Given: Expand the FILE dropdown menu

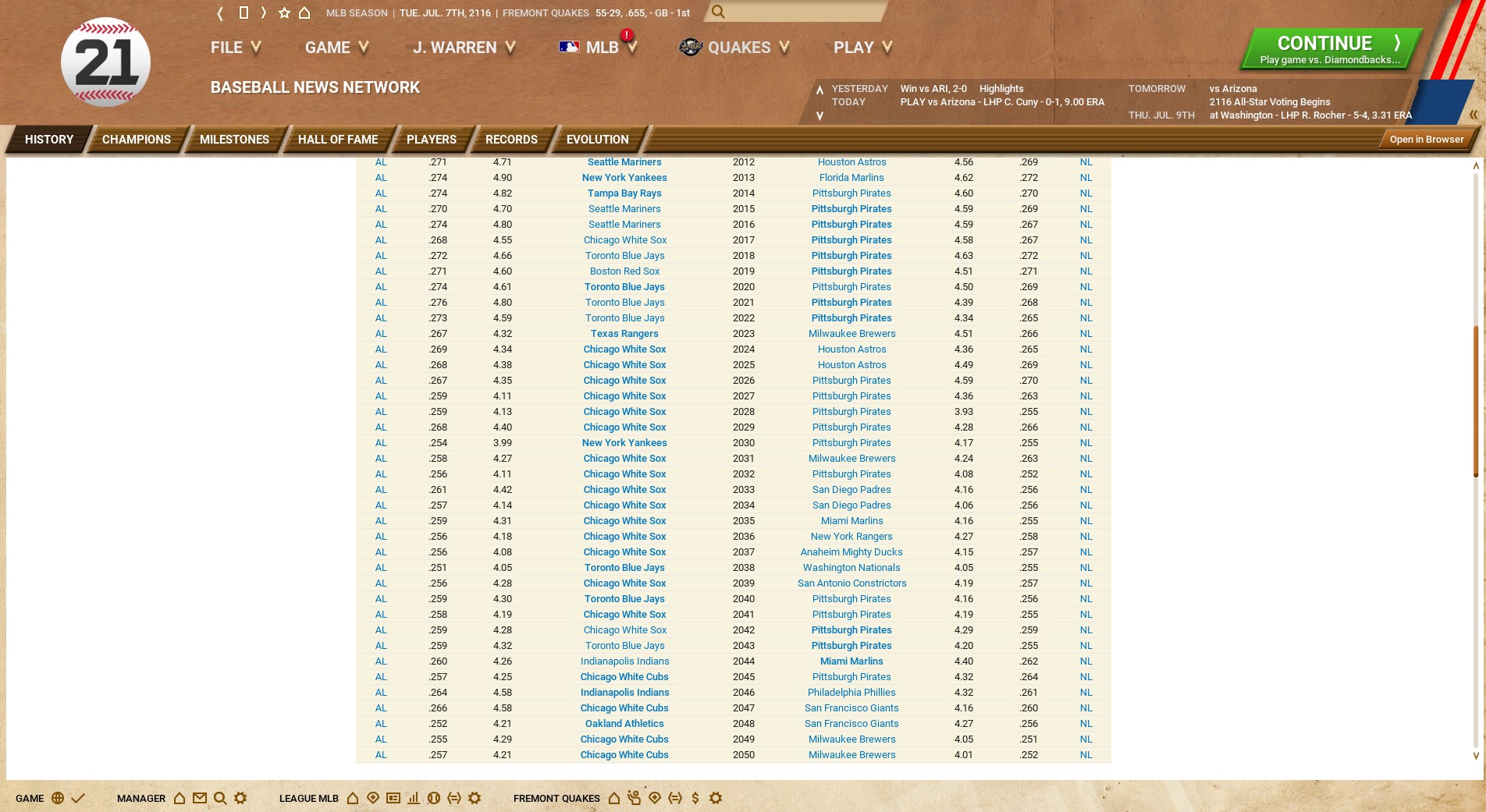Looking at the screenshot, I should point(235,48).
